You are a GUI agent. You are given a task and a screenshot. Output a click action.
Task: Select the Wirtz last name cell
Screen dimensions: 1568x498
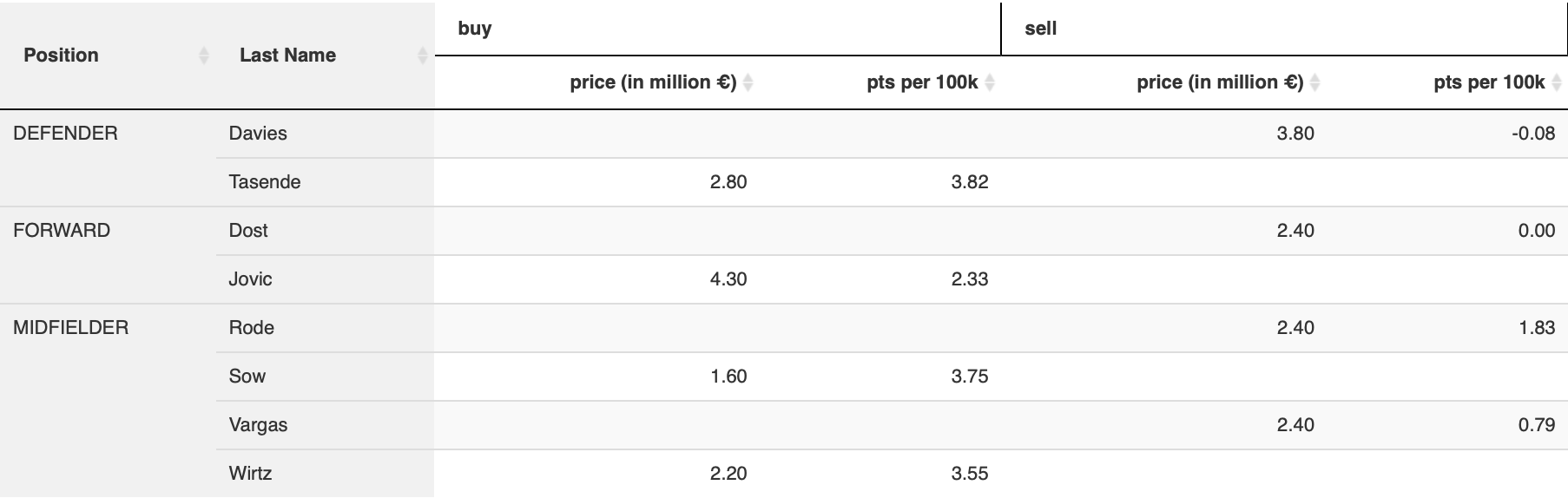[x=250, y=474]
